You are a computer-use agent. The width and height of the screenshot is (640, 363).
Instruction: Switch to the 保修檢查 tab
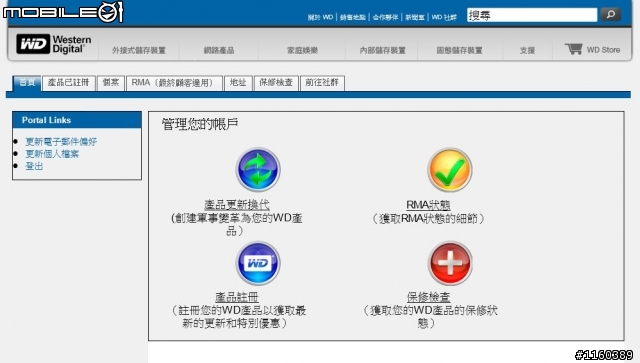[x=276, y=83]
